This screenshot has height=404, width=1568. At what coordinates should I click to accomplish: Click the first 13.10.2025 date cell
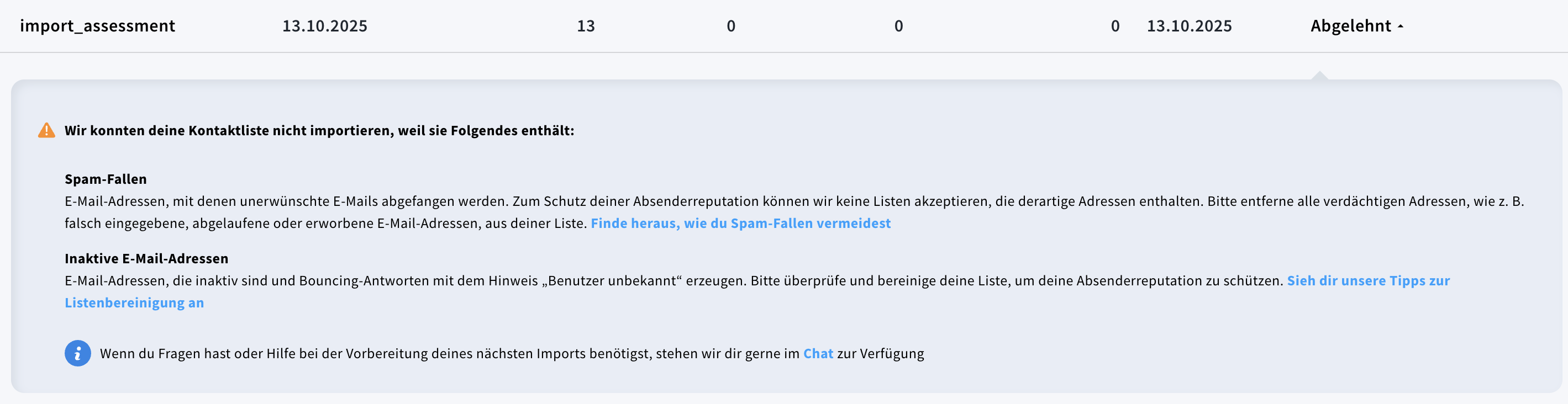point(324,25)
